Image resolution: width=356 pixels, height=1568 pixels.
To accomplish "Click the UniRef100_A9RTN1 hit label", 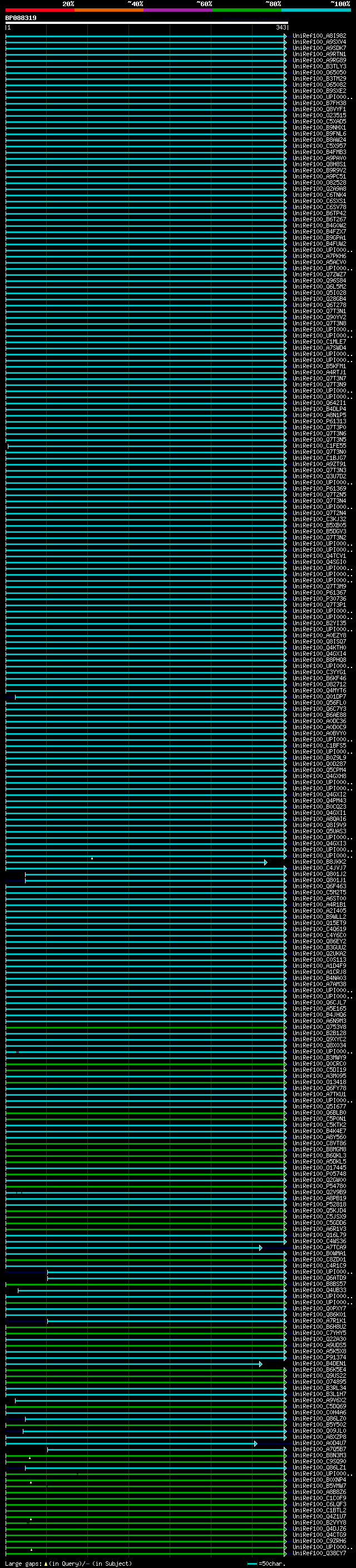I will coord(319,54).
